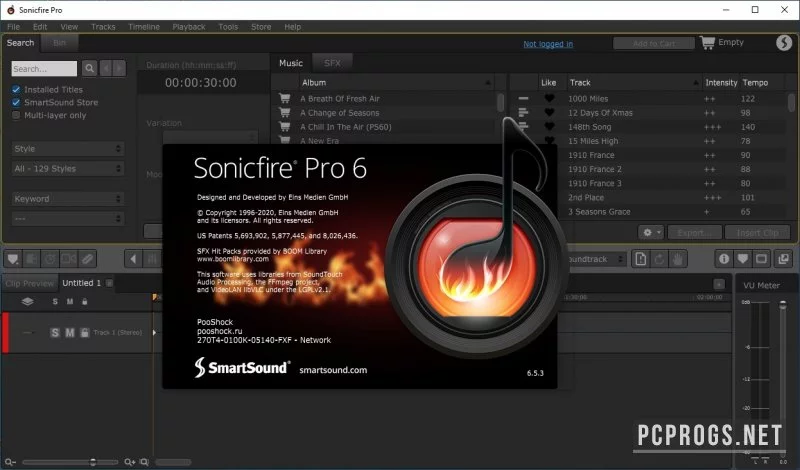Click the next search arrow button
Viewport: 800px width, 470px height.
click(x=119, y=68)
